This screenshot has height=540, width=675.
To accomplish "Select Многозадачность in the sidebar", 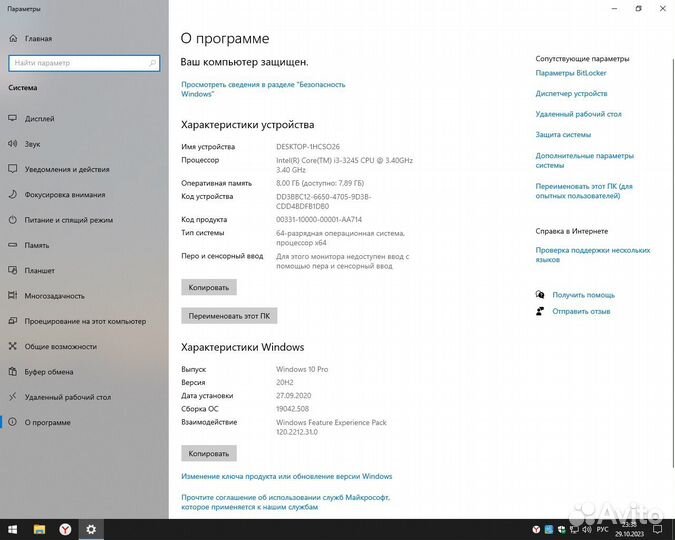I will (x=55, y=296).
